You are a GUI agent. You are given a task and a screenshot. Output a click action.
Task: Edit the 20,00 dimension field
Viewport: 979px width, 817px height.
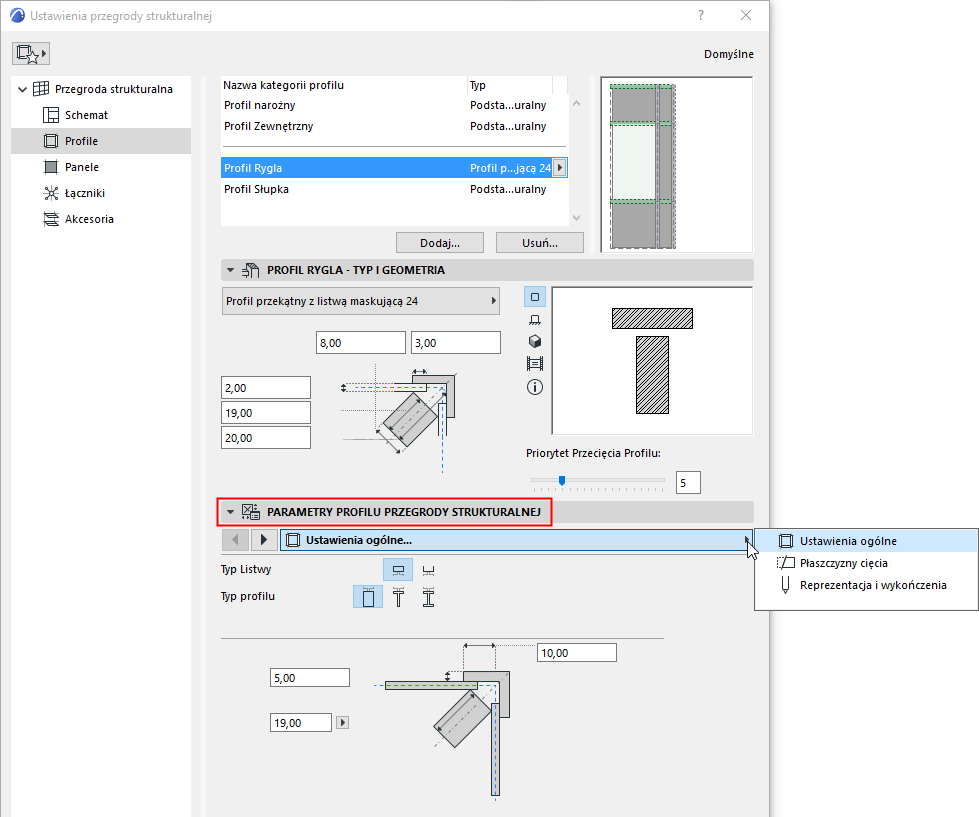[266, 438]
